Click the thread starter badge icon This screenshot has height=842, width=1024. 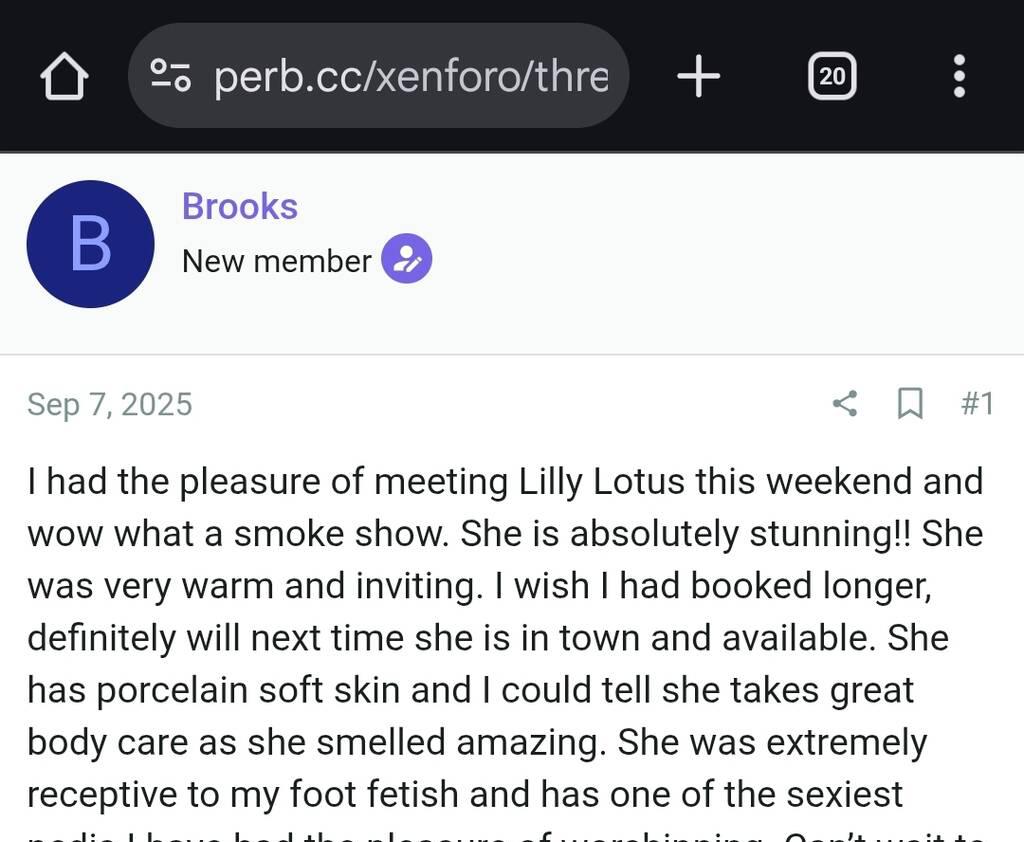click(x=407, y=260)
